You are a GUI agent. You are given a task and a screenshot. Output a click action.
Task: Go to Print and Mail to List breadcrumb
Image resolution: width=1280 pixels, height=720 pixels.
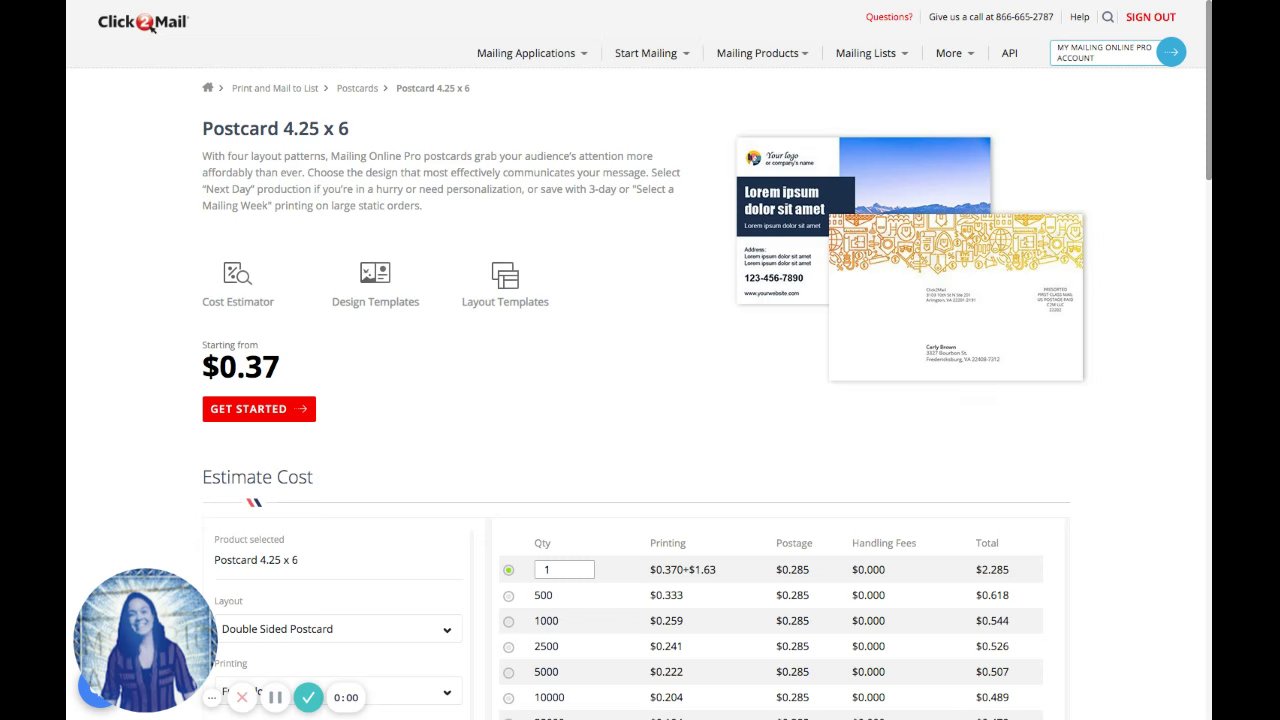275,88
